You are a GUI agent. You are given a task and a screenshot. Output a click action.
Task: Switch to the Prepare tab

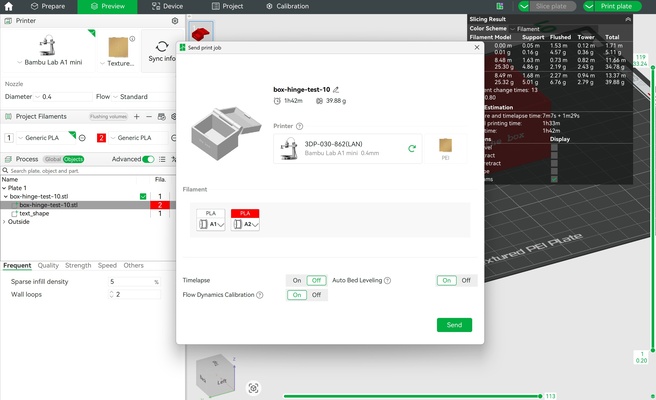coord(48,6)
